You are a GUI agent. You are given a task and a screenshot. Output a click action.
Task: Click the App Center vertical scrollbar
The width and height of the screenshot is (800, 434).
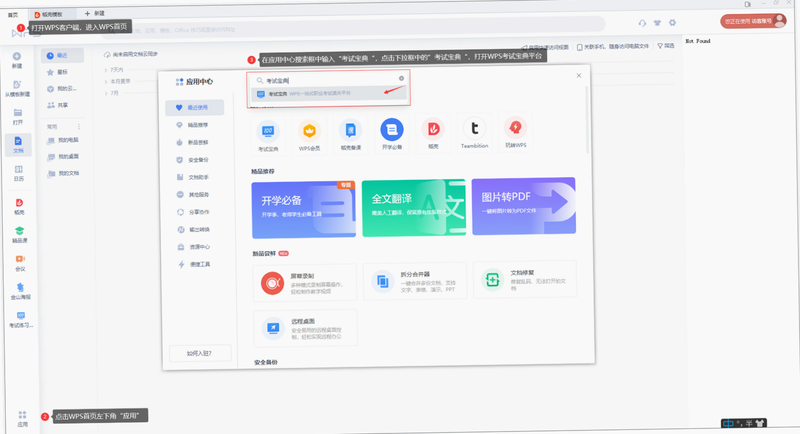587,119
